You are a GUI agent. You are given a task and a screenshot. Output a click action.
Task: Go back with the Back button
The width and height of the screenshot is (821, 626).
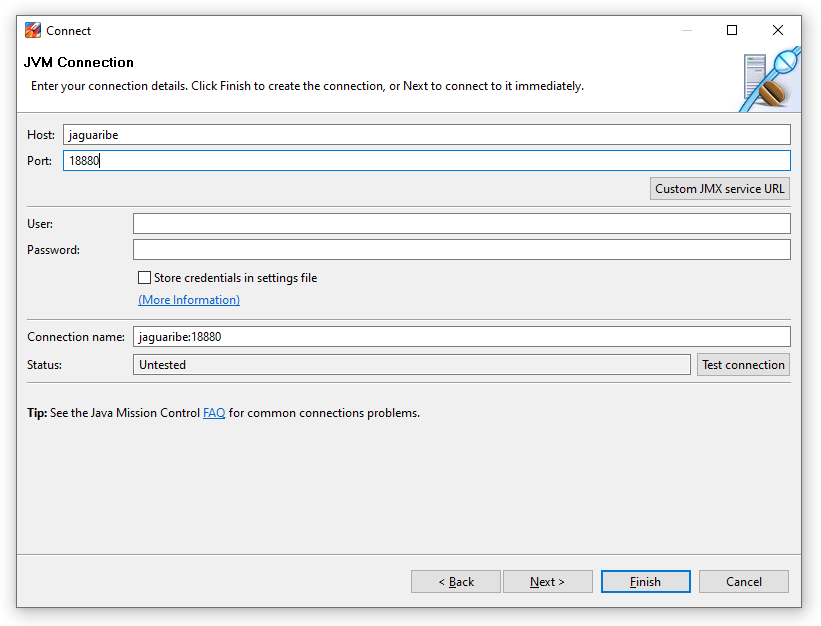(455, 581)
